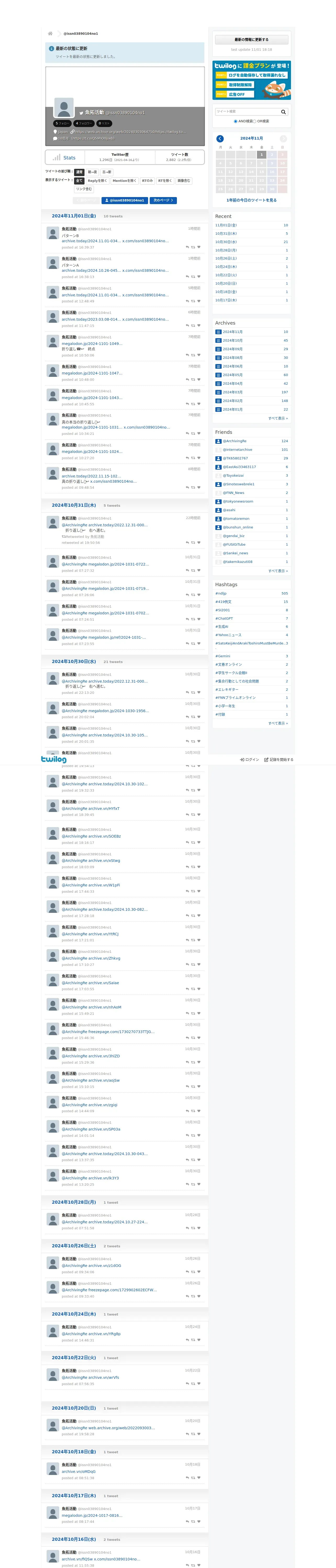Viewport: 336px width, 1568px height.
Task: Enable the リンク含む filter
Action: 84,189
